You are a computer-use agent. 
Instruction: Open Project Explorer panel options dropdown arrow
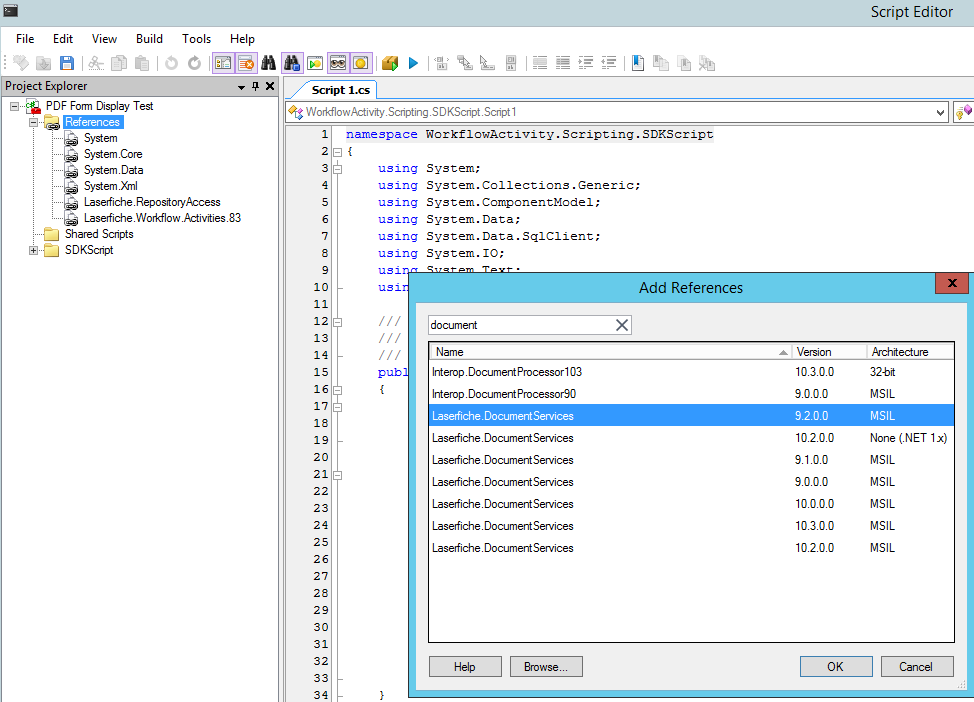[x=241, y=87]
